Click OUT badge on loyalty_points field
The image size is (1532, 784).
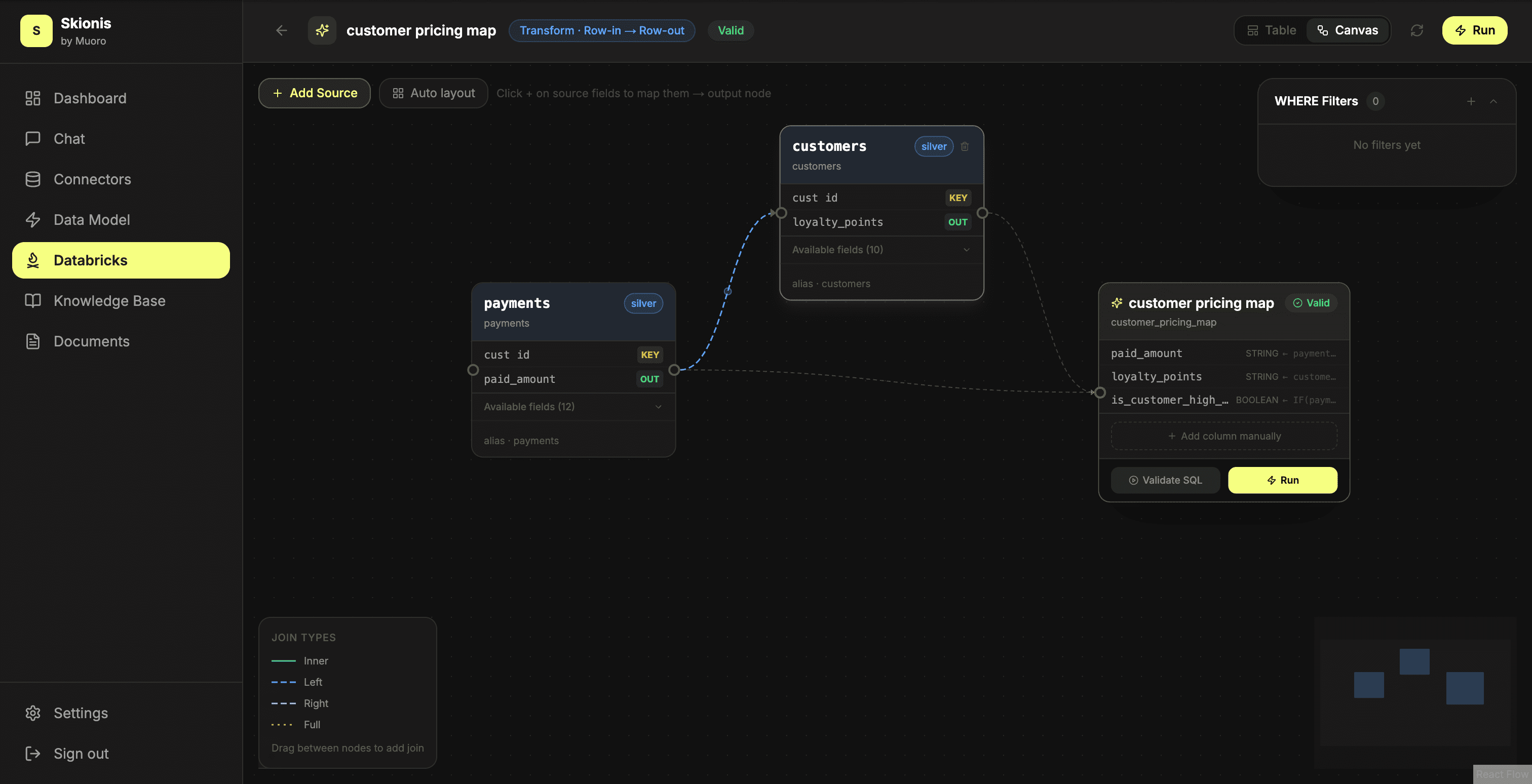coord(957,222)
